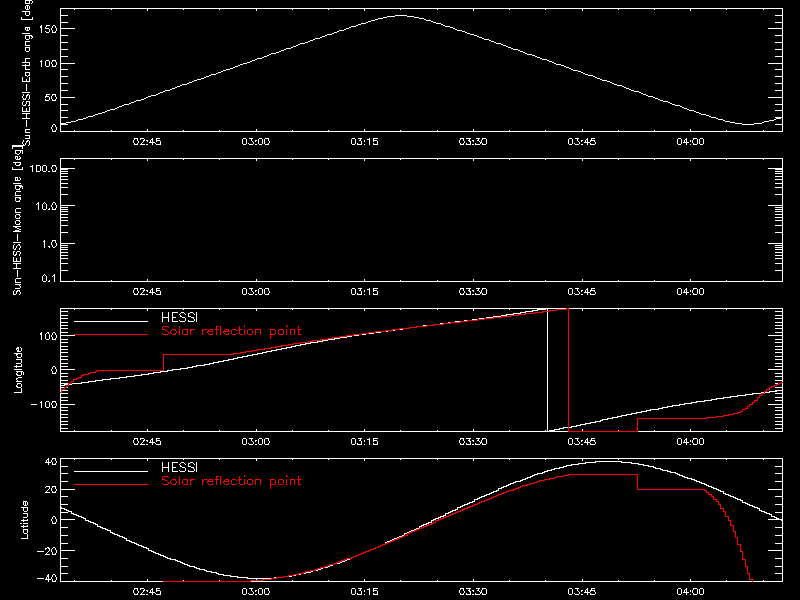Click Solar reflection point legend in Latitude plot

point(231,481)
